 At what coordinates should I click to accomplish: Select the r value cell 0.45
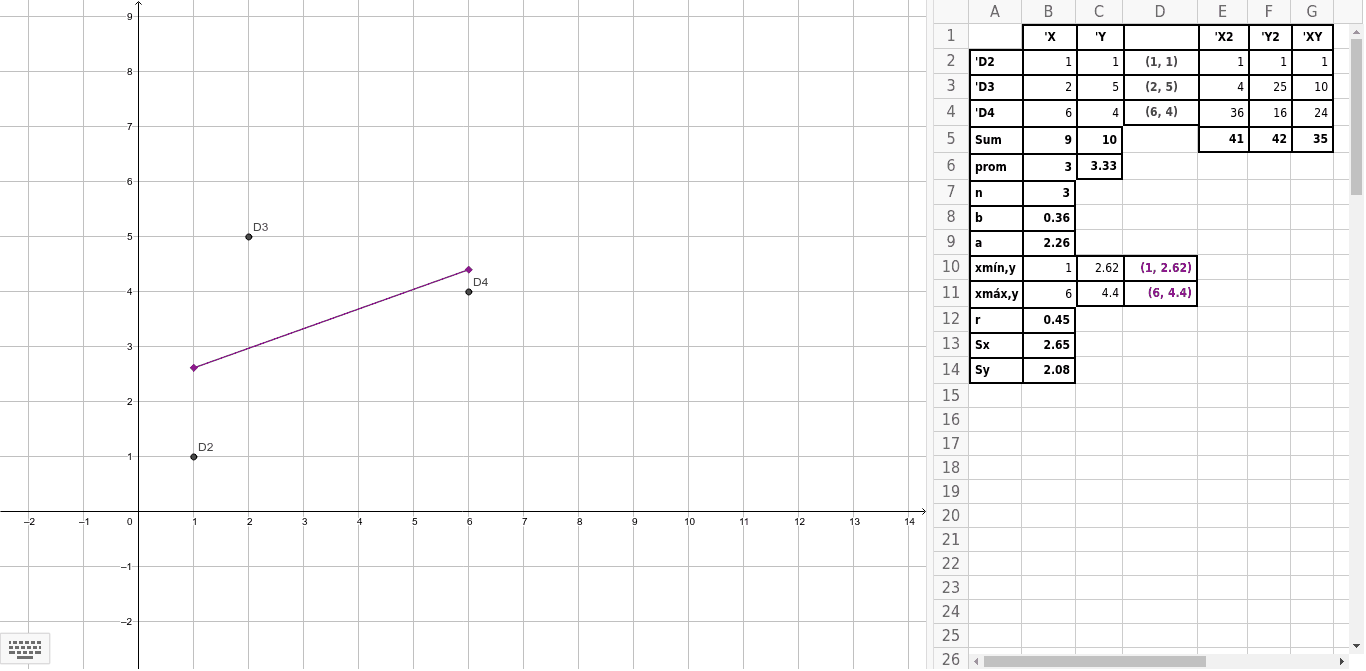(1048, 320)
